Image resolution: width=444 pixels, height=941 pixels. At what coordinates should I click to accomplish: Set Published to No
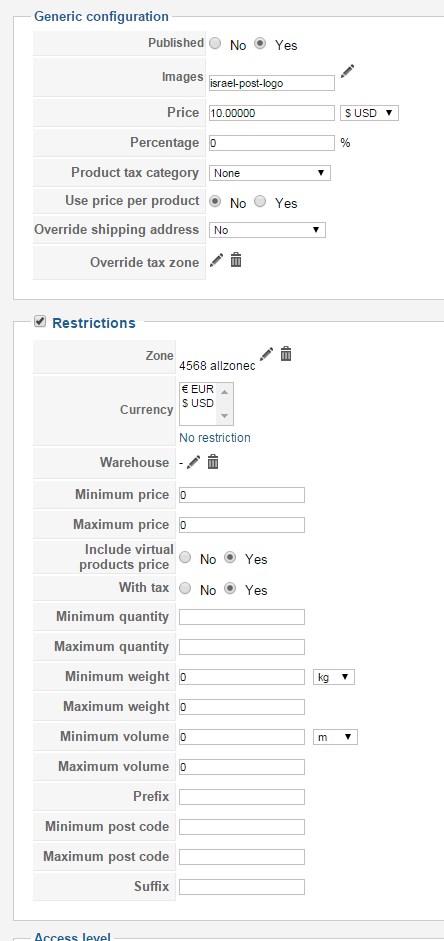[215, 44]
